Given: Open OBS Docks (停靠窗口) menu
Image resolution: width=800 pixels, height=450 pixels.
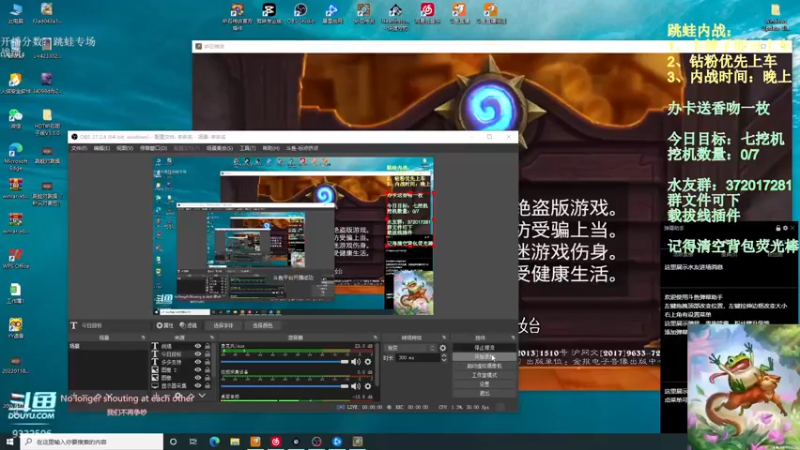Looking at the screenshot, I should click(153, 148).
